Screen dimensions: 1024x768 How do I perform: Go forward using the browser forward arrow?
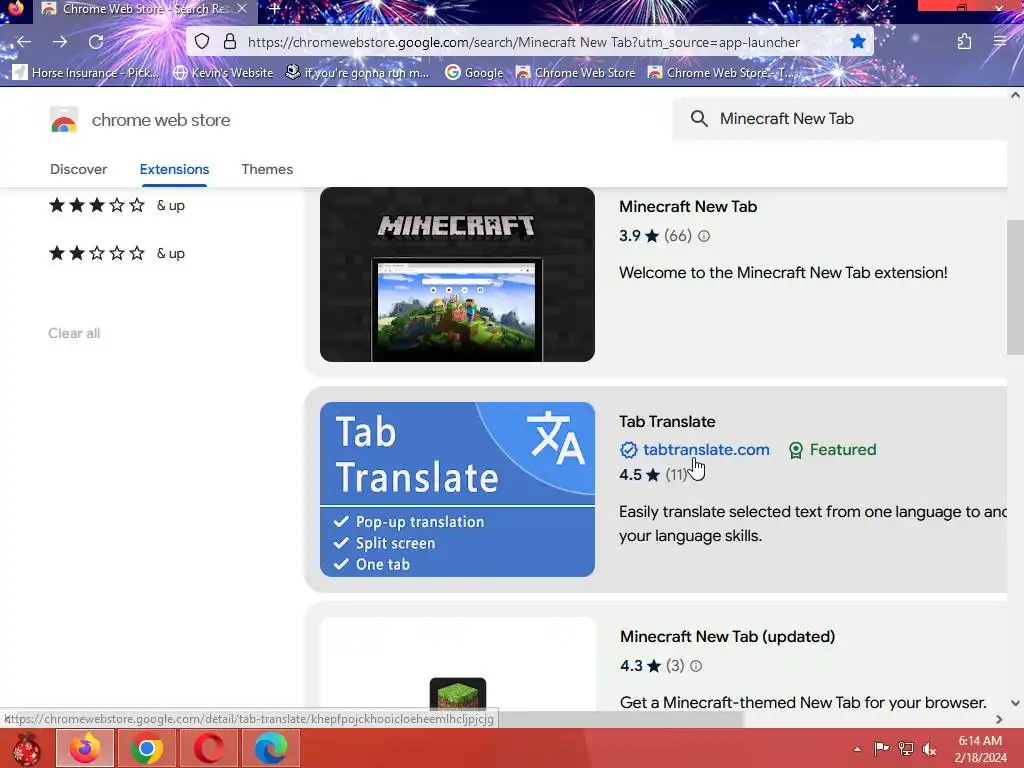pyautogui.click(x=60, y=42)
